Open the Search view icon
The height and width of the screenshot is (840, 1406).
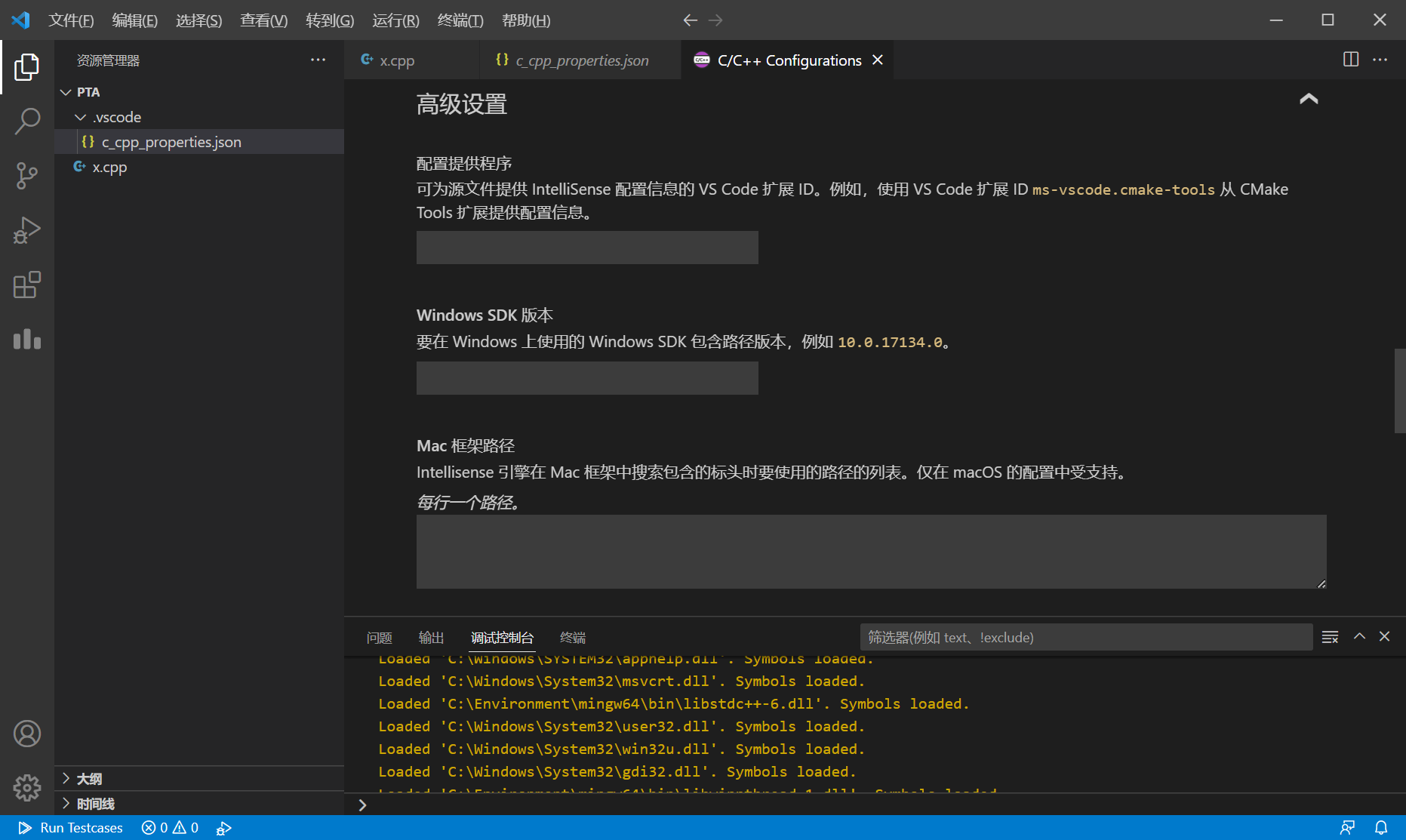click(x=27, y=122)
